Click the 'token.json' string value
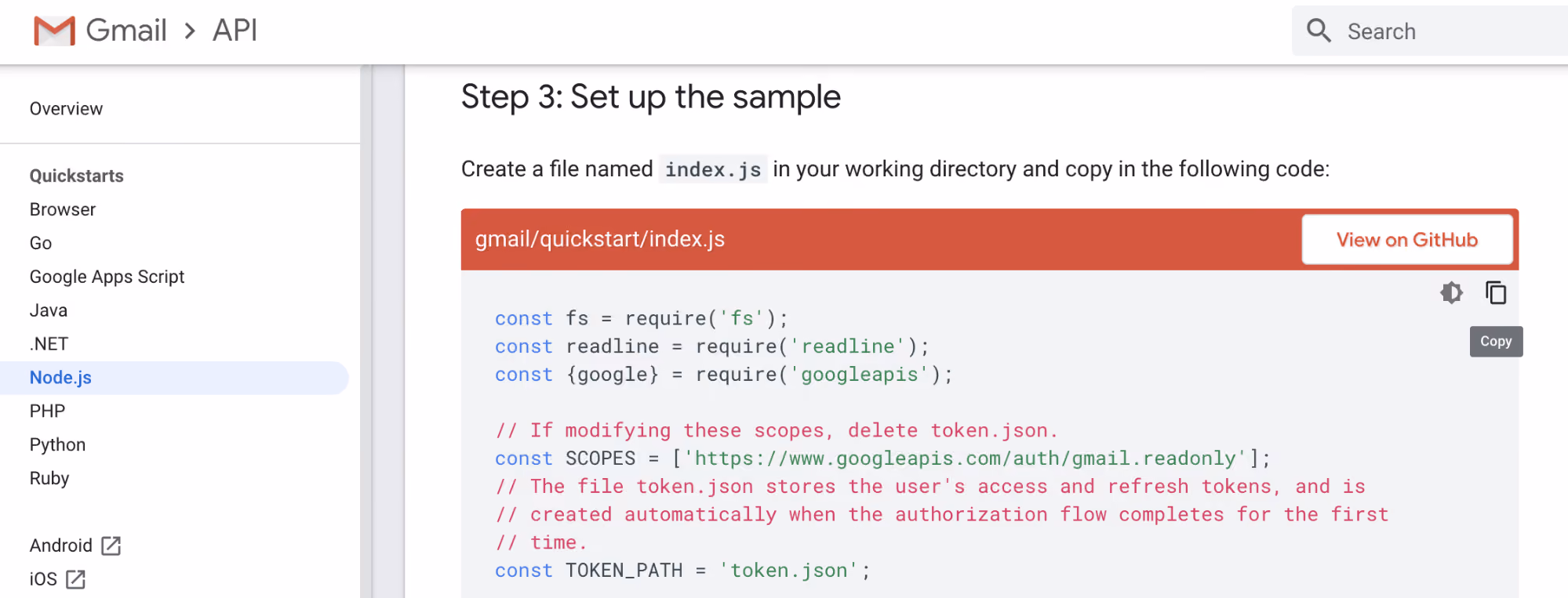 tap(789, 571)
